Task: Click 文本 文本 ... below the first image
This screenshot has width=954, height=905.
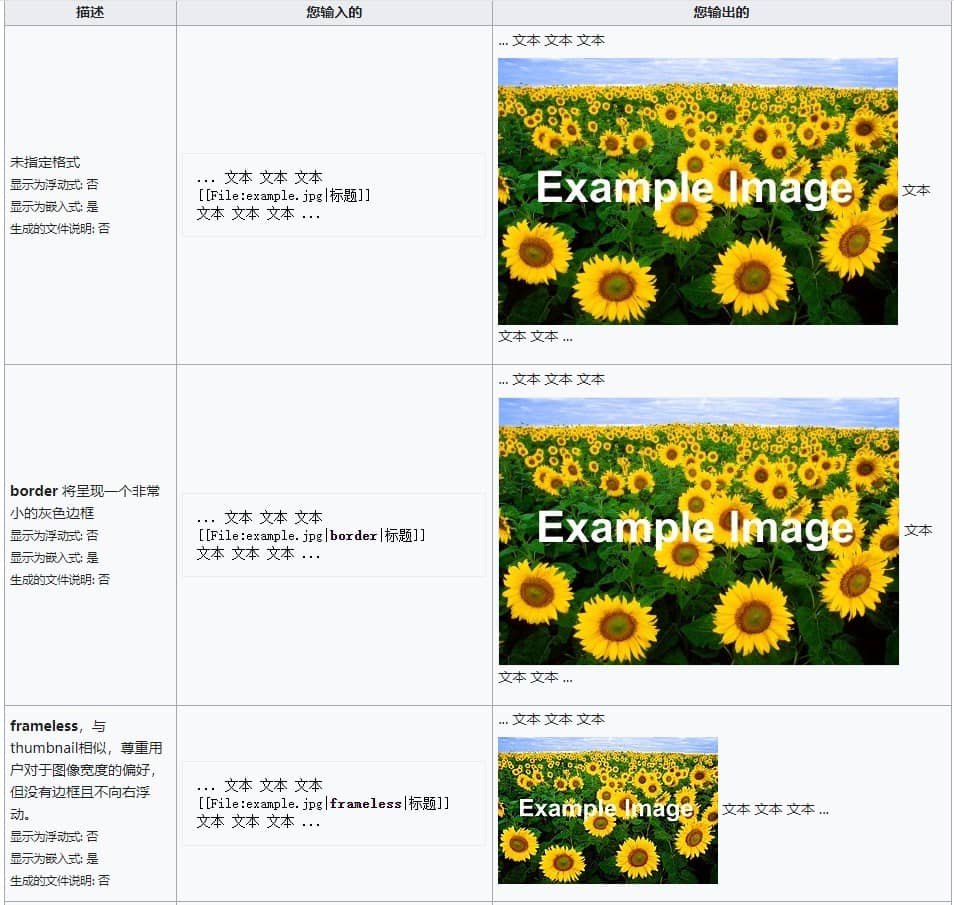Action: [535, 337]
